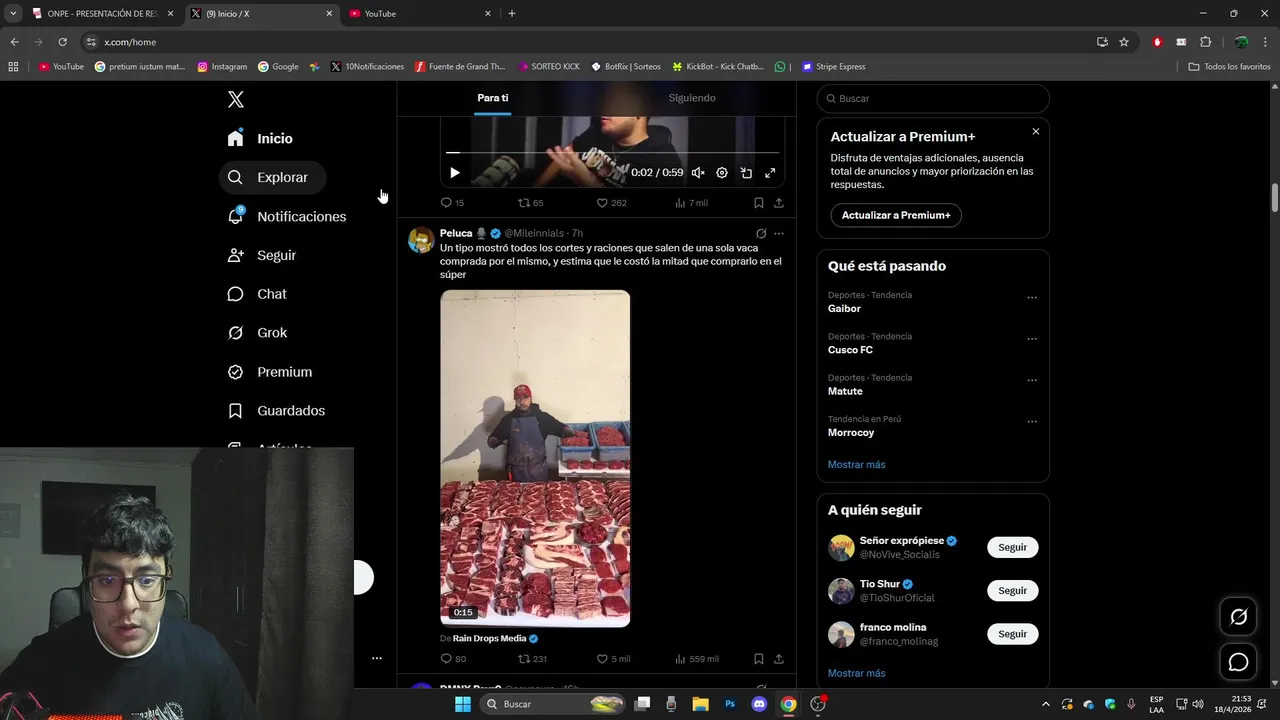The height and width of the screenshot is (720, 1280).
Task: Open the Cusco FC trending topic
Action: tap(850, 350)
